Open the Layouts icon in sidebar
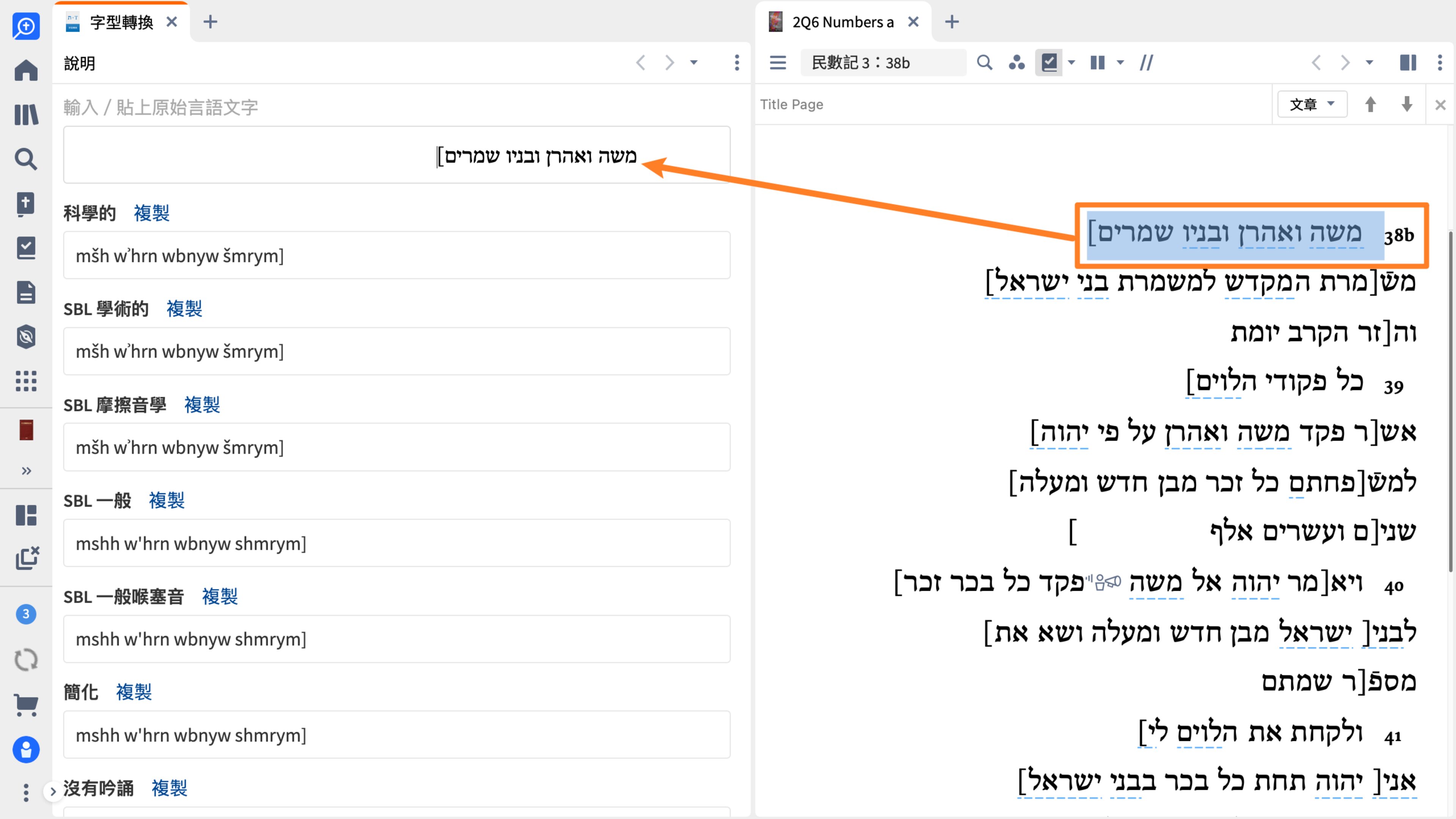 point(26,515)
